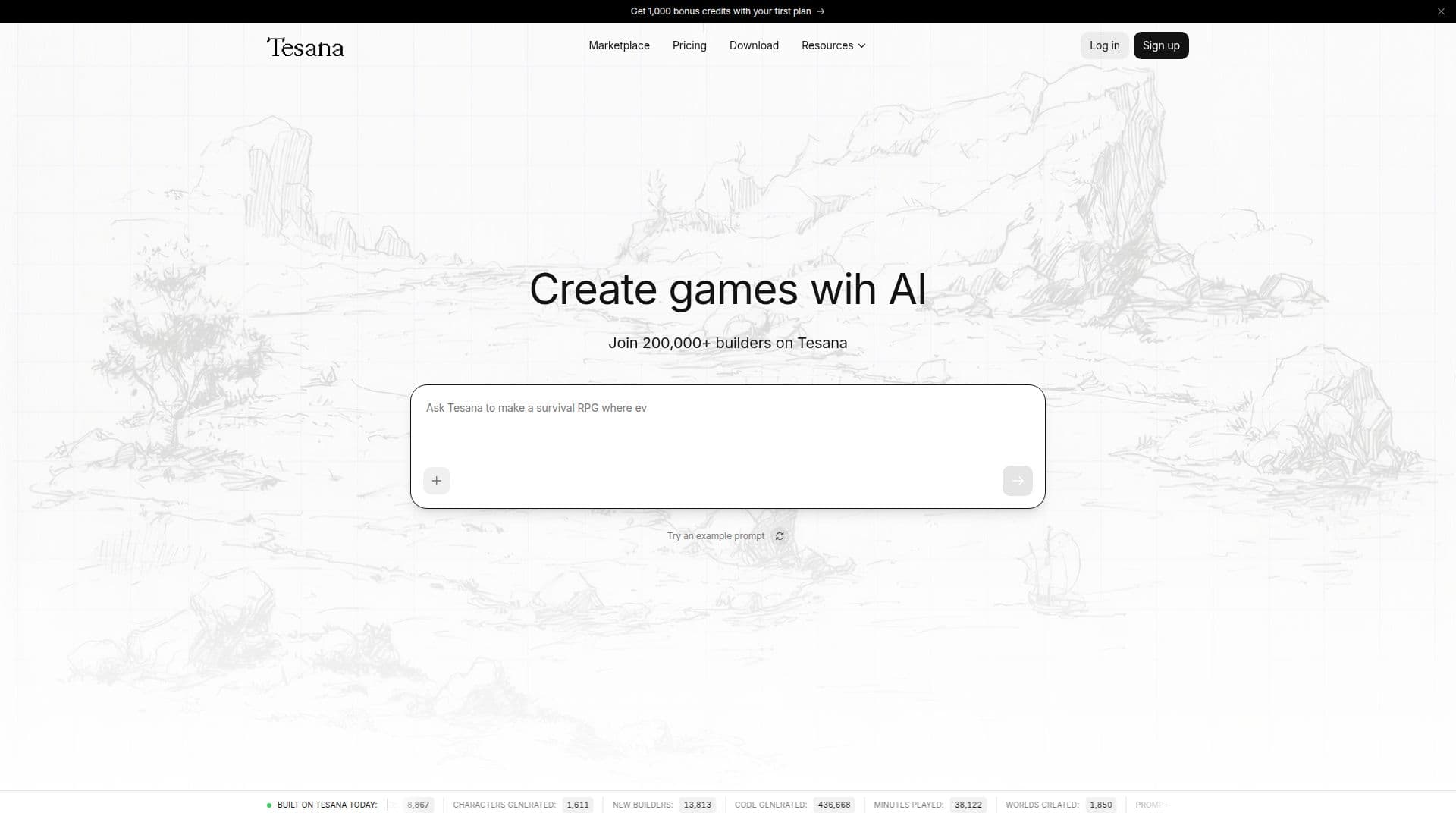Click the 8,867 ticker value
Viewport: 1456px width, 819px height.
point(418,805)
